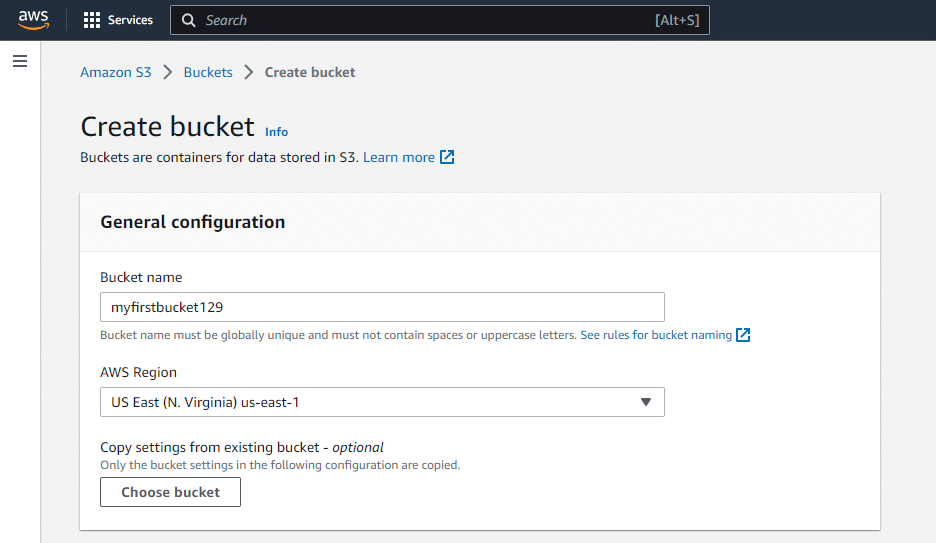Click the Bucket name text field
Image resolution: width=936 pixels, height=543 pixels.
382,307
